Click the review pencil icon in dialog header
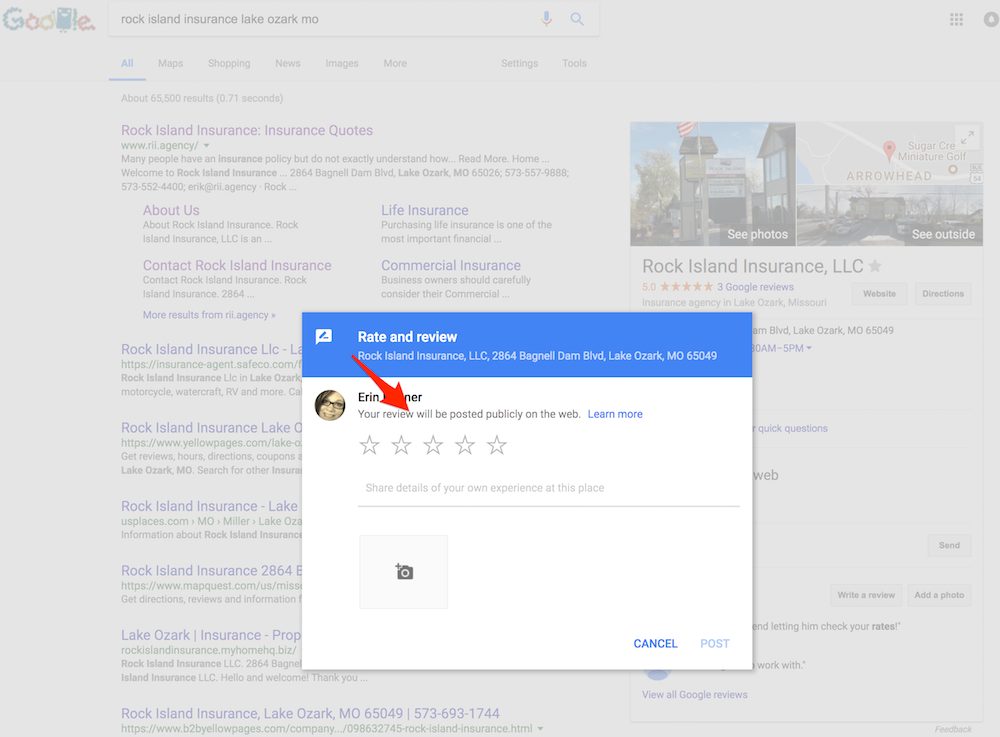 click(x=324, y=337)
